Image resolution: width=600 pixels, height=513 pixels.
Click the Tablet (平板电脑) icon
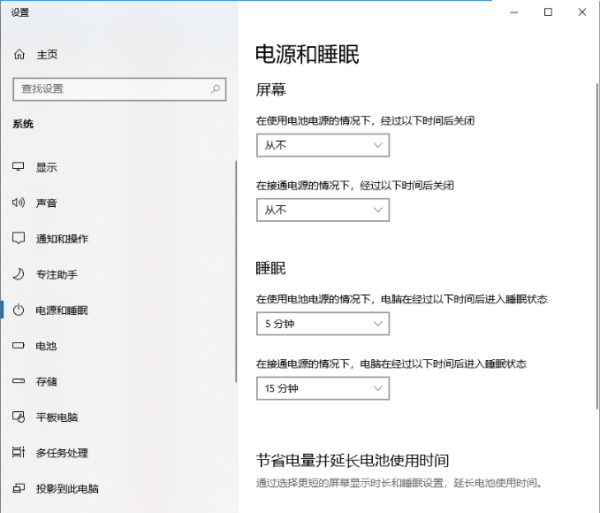tap(18, 417)
